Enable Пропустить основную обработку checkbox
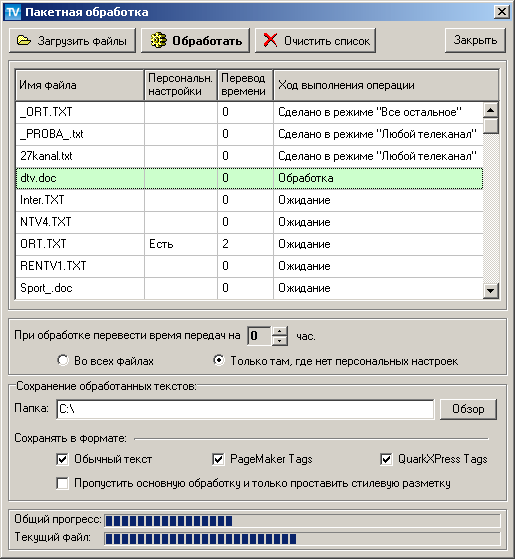Screen dimensions: 515x559 (62, 483)
